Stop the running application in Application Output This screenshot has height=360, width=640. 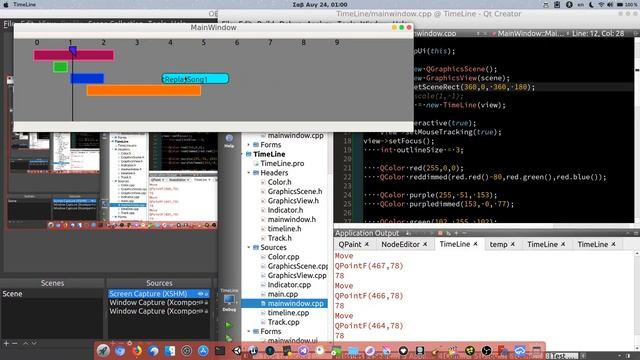click(440, 233)
